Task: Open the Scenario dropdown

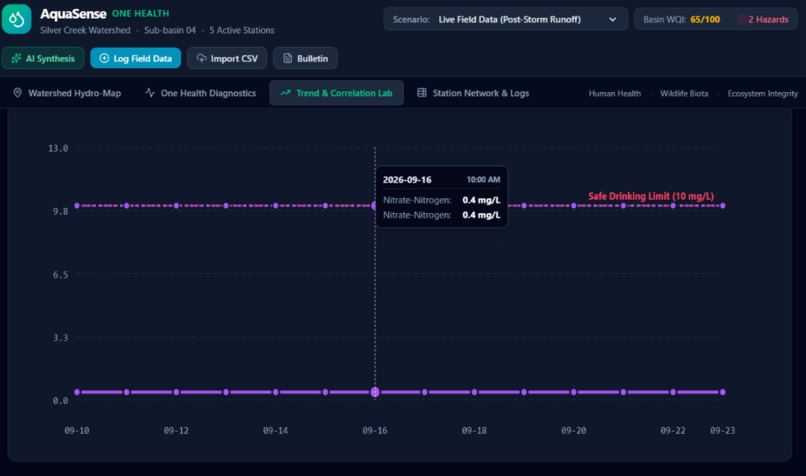Action: pyautogui.click(x=505, y=20)
